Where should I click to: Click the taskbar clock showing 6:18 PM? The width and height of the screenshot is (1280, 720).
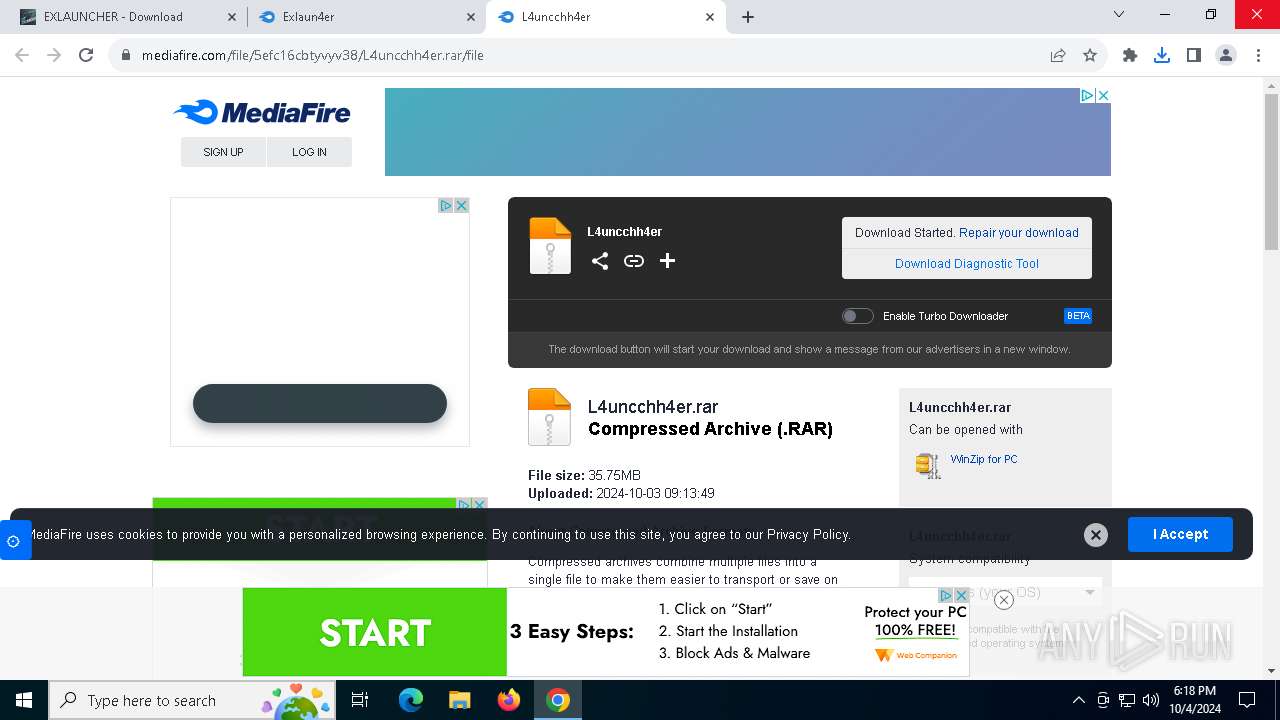pyautogui.click(x=1194, y=700)
